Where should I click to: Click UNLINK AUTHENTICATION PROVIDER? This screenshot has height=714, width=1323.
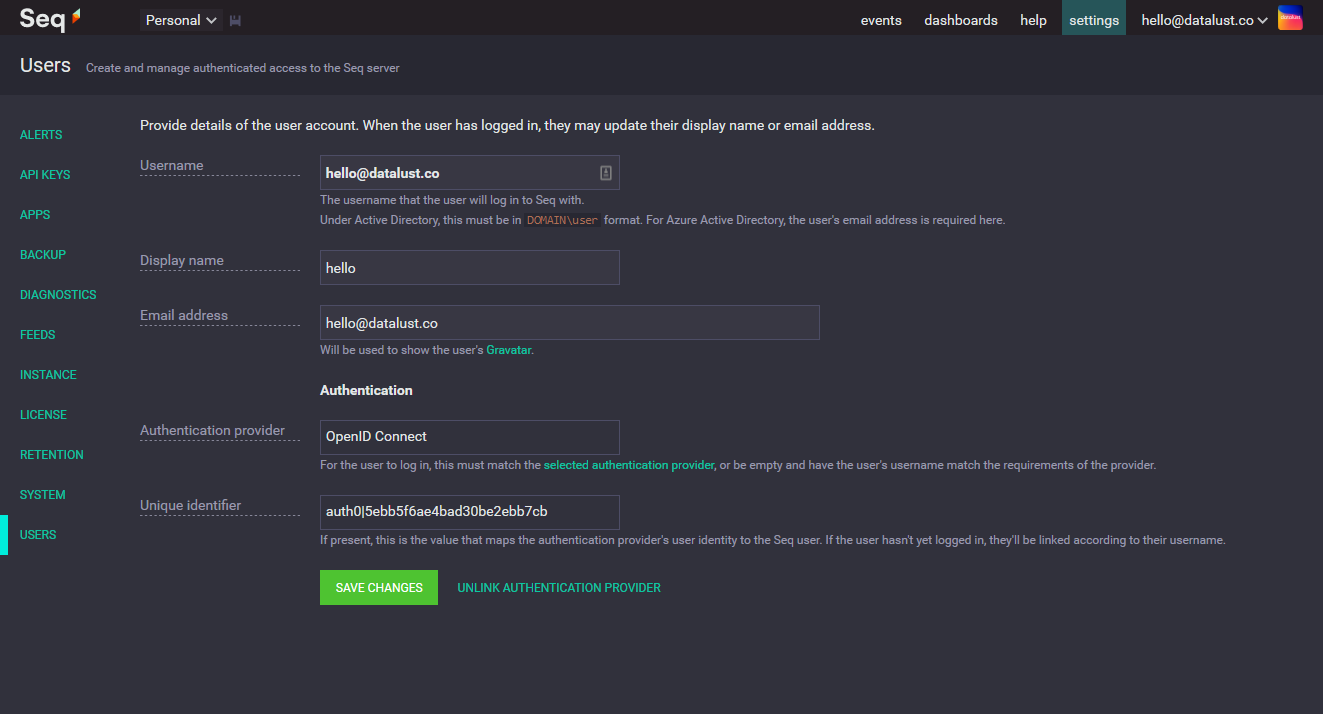point(559,588)
